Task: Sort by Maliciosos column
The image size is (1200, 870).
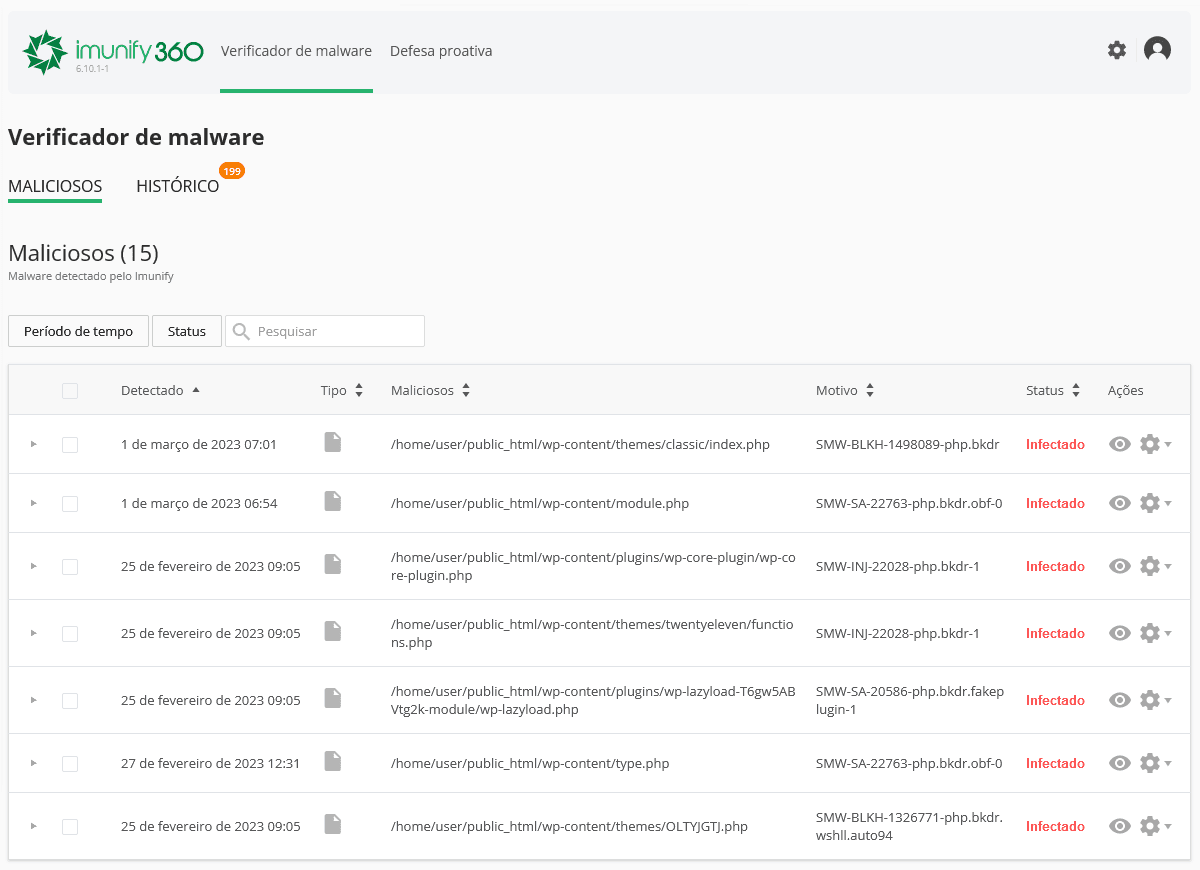Action: point(431,391)
